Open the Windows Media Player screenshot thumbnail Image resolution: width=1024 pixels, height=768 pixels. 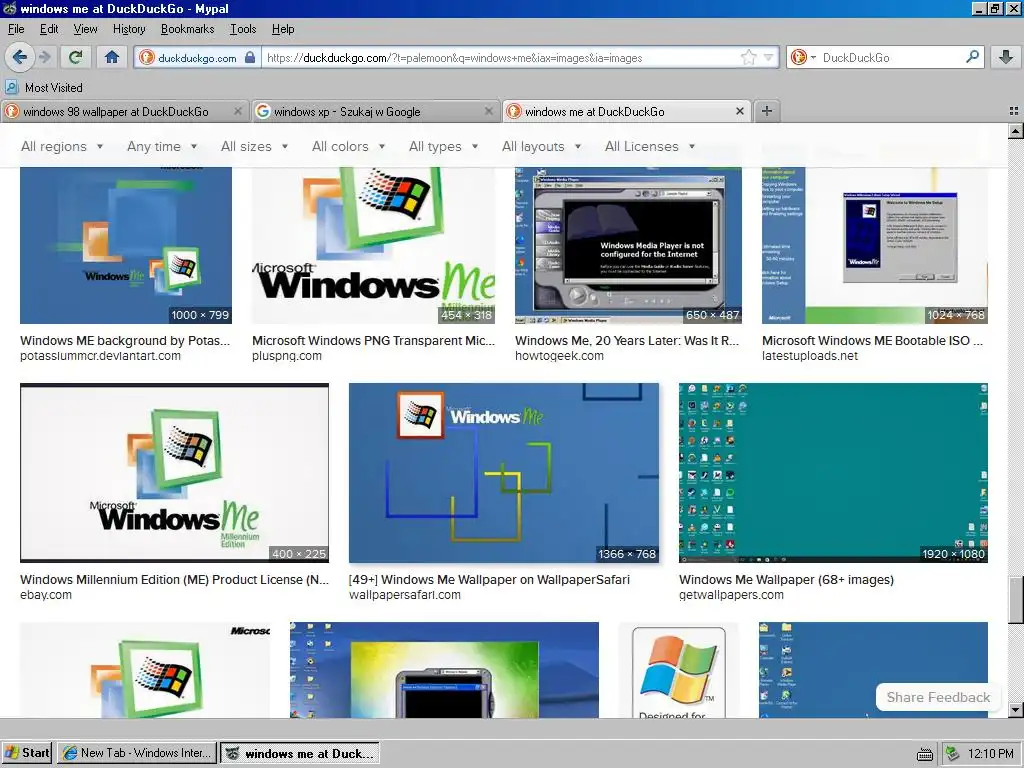(x=628, y=245)
